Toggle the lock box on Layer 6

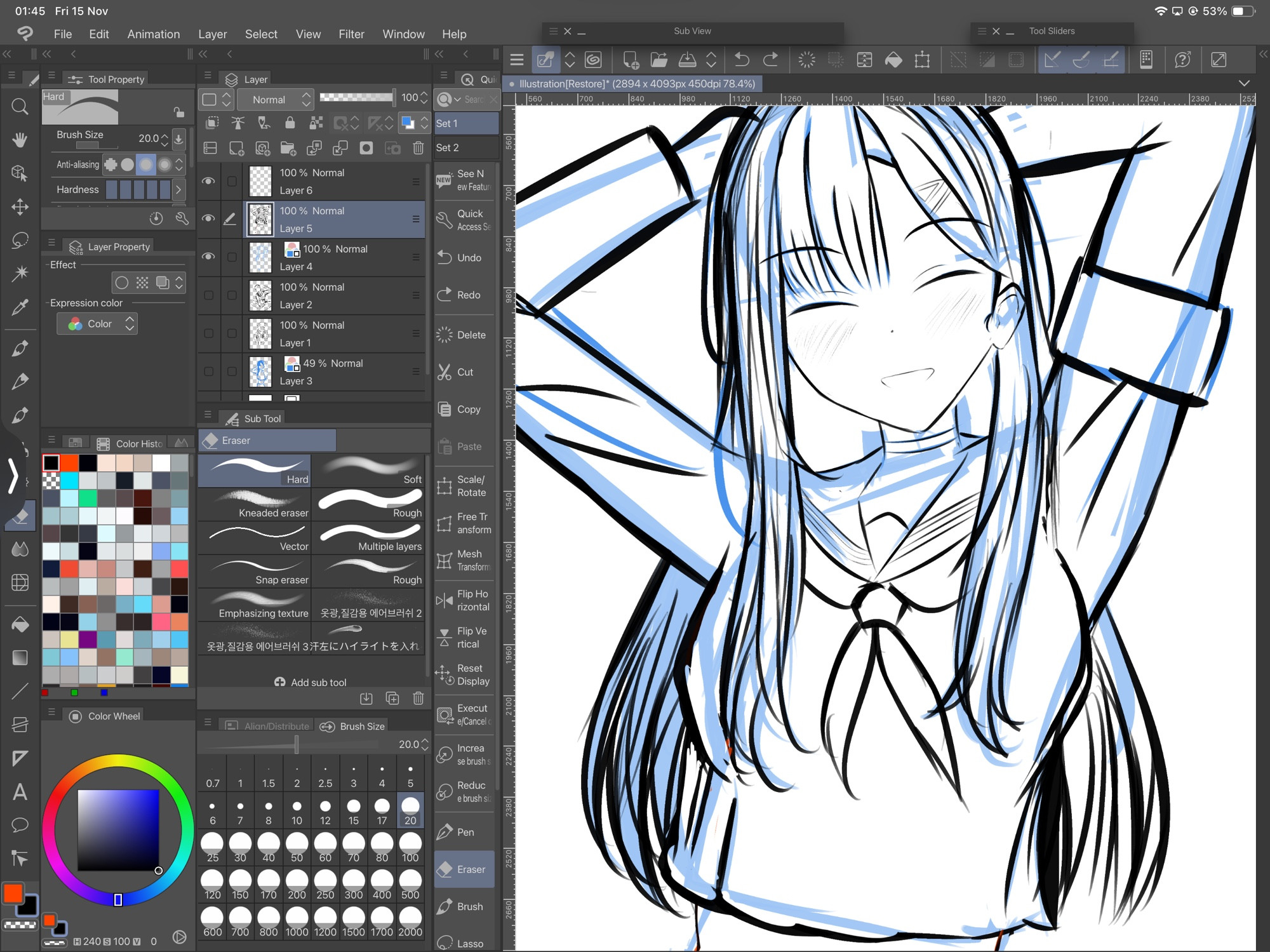tap(232, 181)
